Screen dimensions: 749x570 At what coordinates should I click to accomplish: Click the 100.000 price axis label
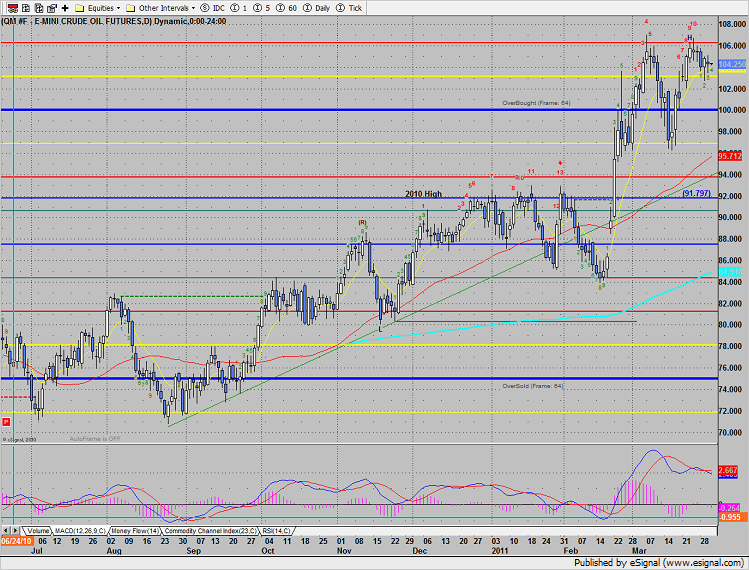(732, 110)
